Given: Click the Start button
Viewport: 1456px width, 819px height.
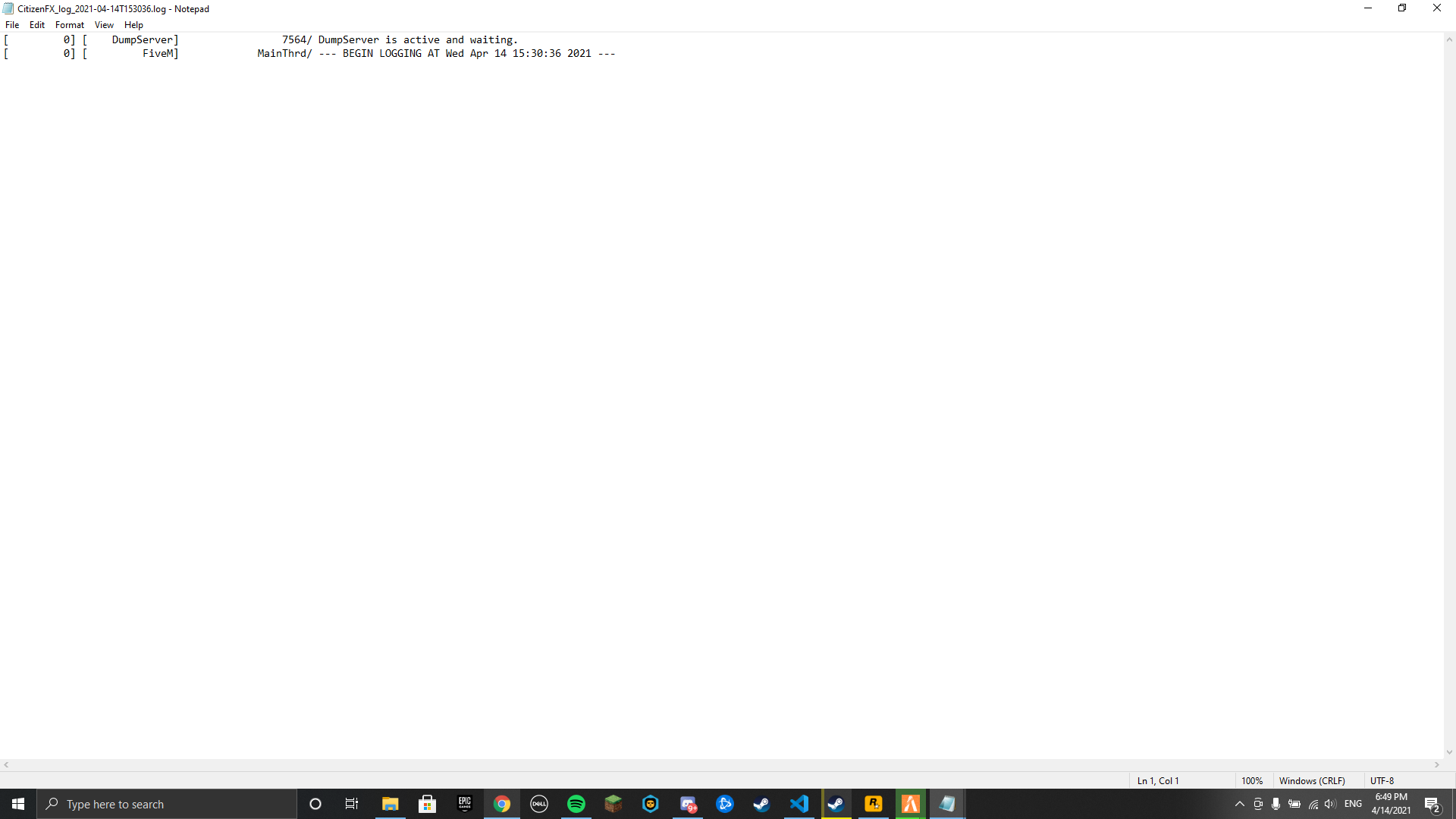Looking at the screenshot, I should [x=17, y=804].
